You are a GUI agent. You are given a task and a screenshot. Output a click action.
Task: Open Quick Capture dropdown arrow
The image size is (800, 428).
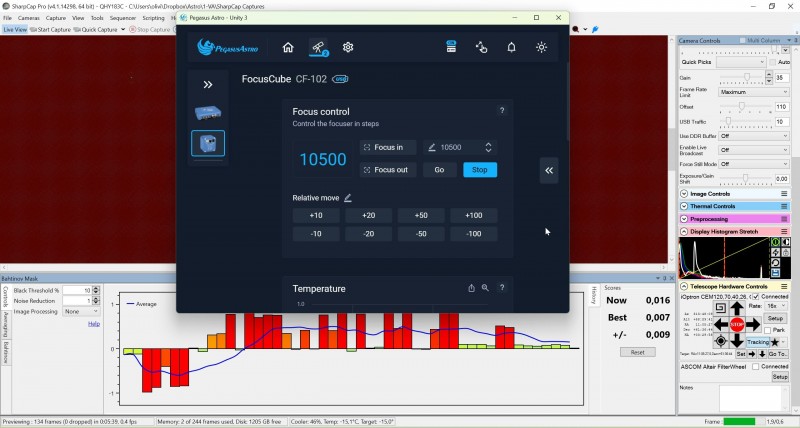[x=123, y=30]
